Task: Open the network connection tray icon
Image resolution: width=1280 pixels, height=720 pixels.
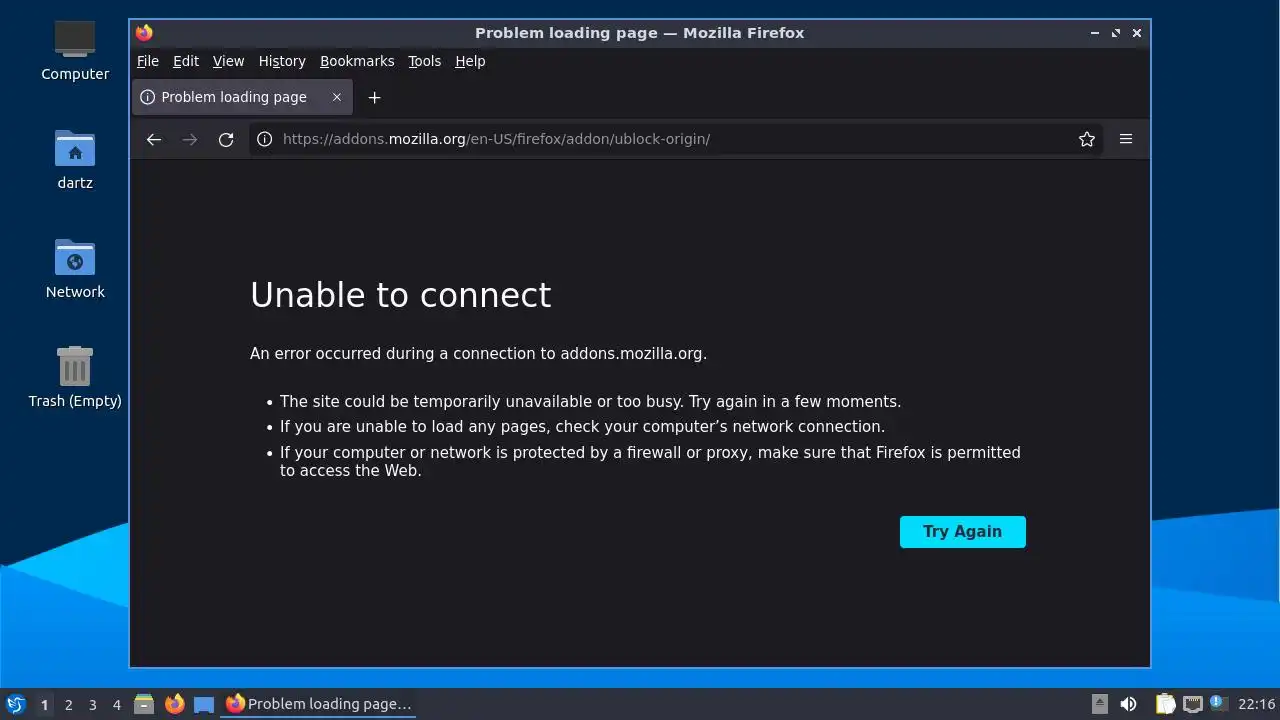Action: [1192, 704]
